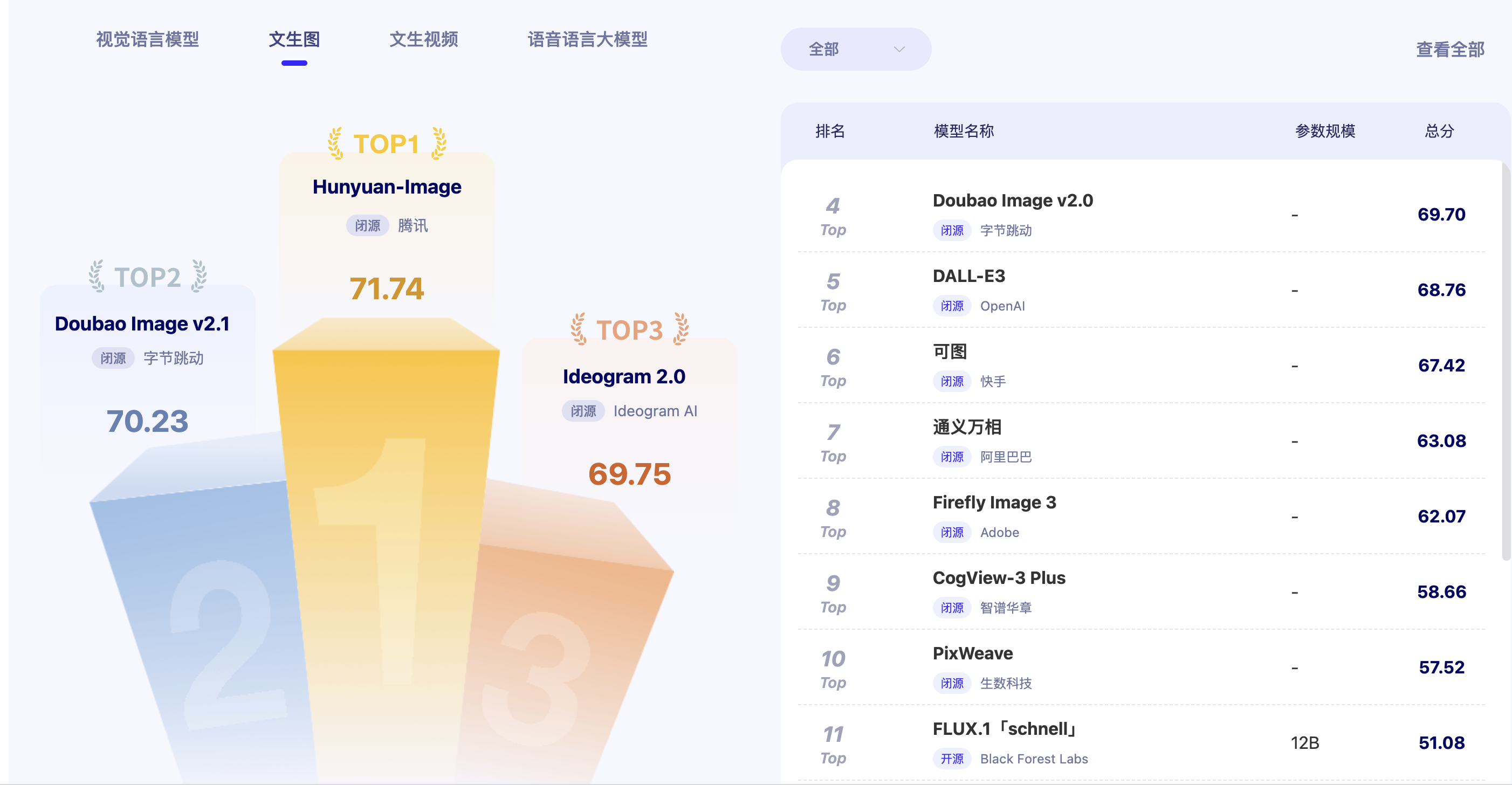The height and width of the screenshot is (785, 1512).
Task: Click the Adobe vendor label
Action: coord(1000,532)
